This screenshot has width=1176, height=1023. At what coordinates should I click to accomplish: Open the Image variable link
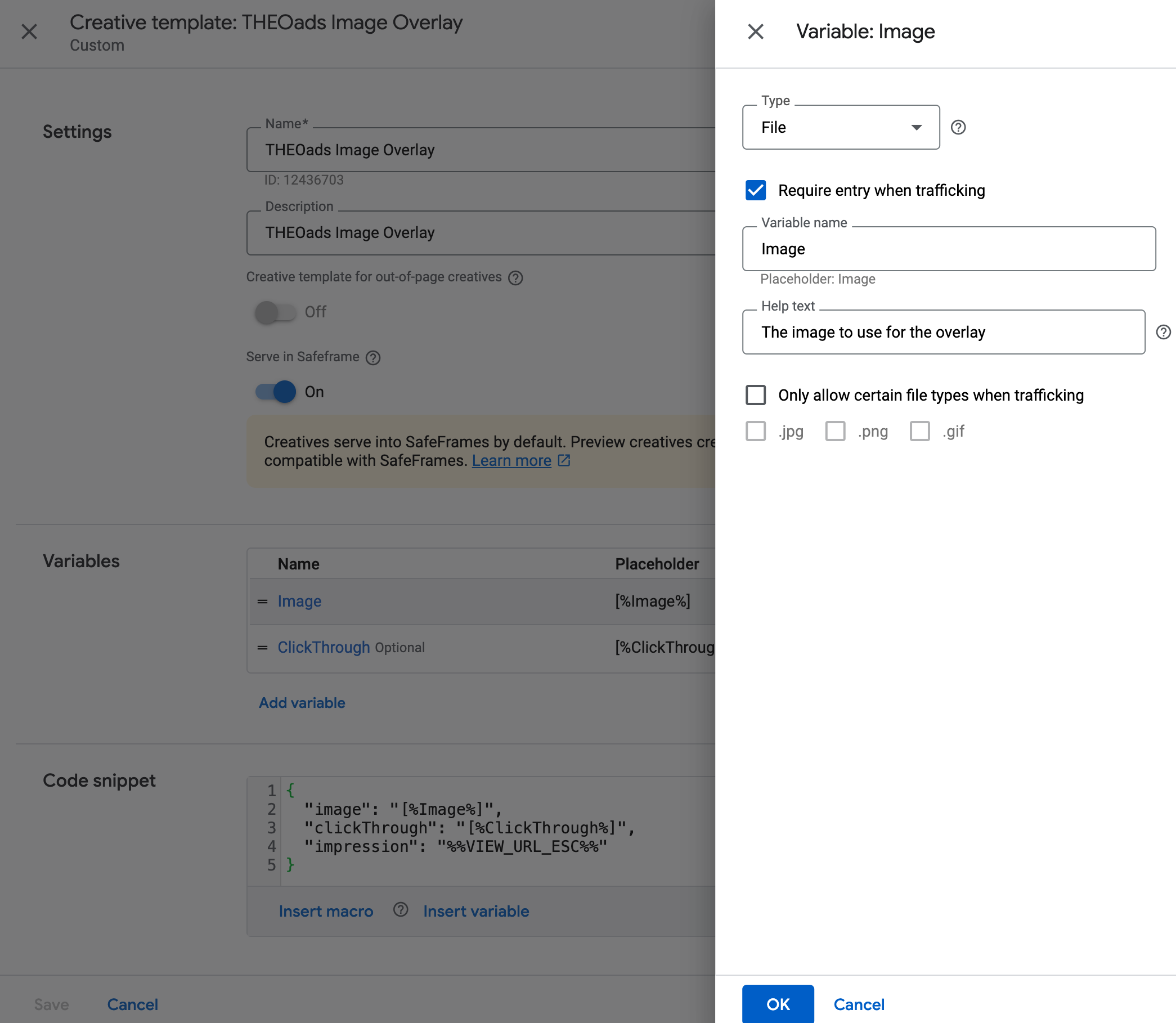coord(299,601)
